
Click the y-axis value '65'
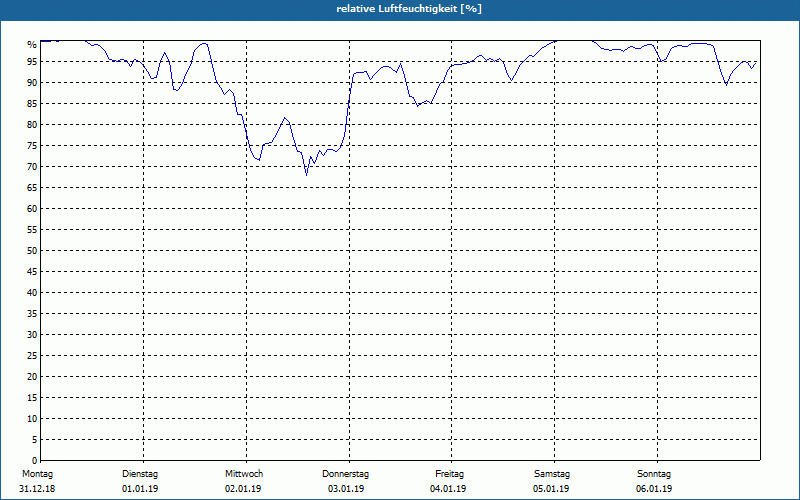point(32,188)
